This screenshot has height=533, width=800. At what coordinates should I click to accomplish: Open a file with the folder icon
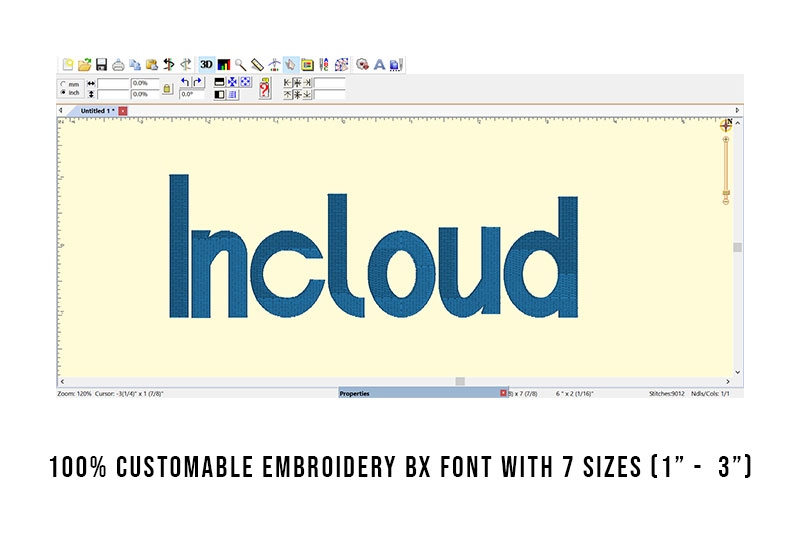(x=85, y=65)
